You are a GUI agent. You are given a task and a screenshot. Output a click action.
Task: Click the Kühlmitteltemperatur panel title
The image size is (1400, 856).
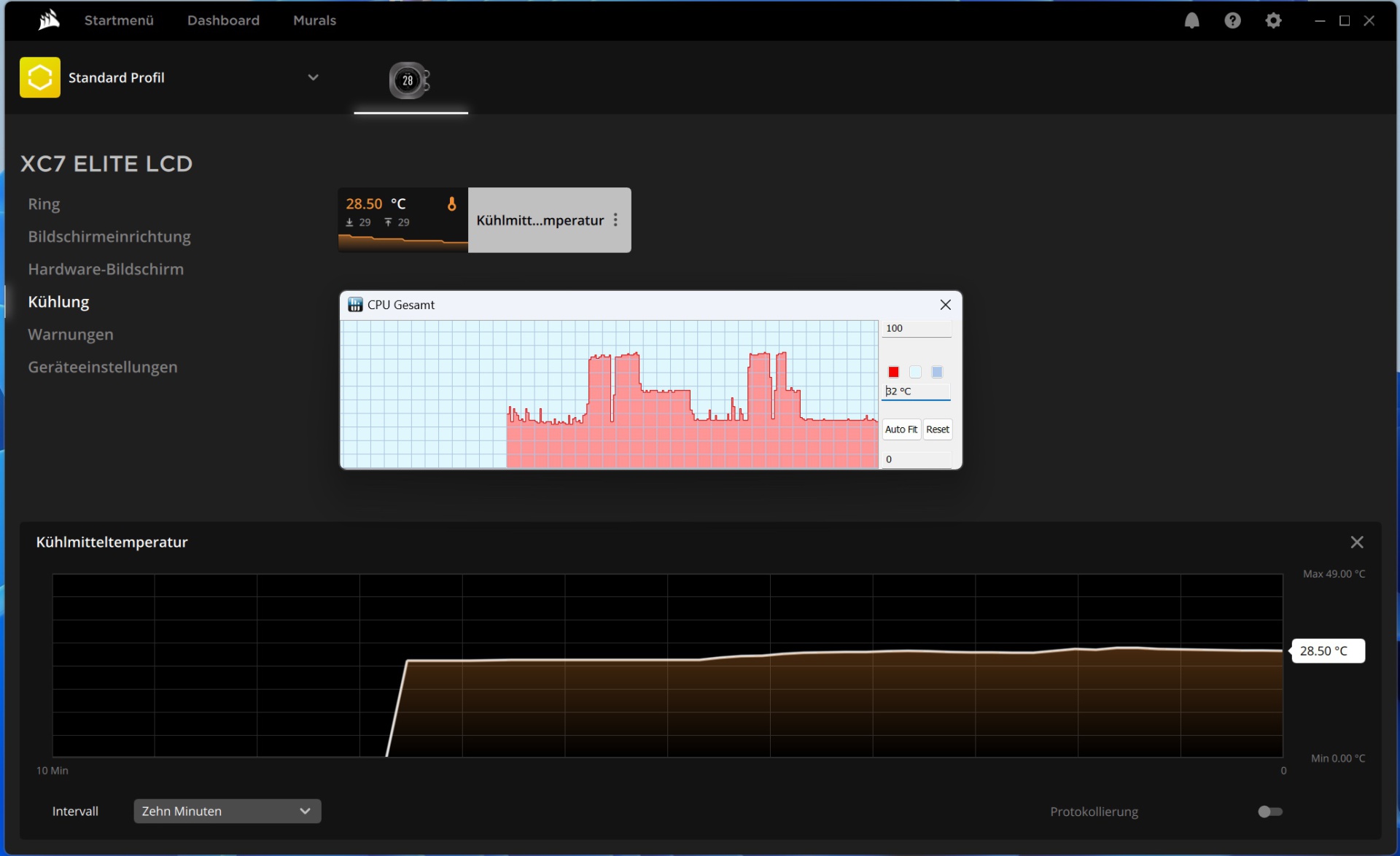coord(112,542)
